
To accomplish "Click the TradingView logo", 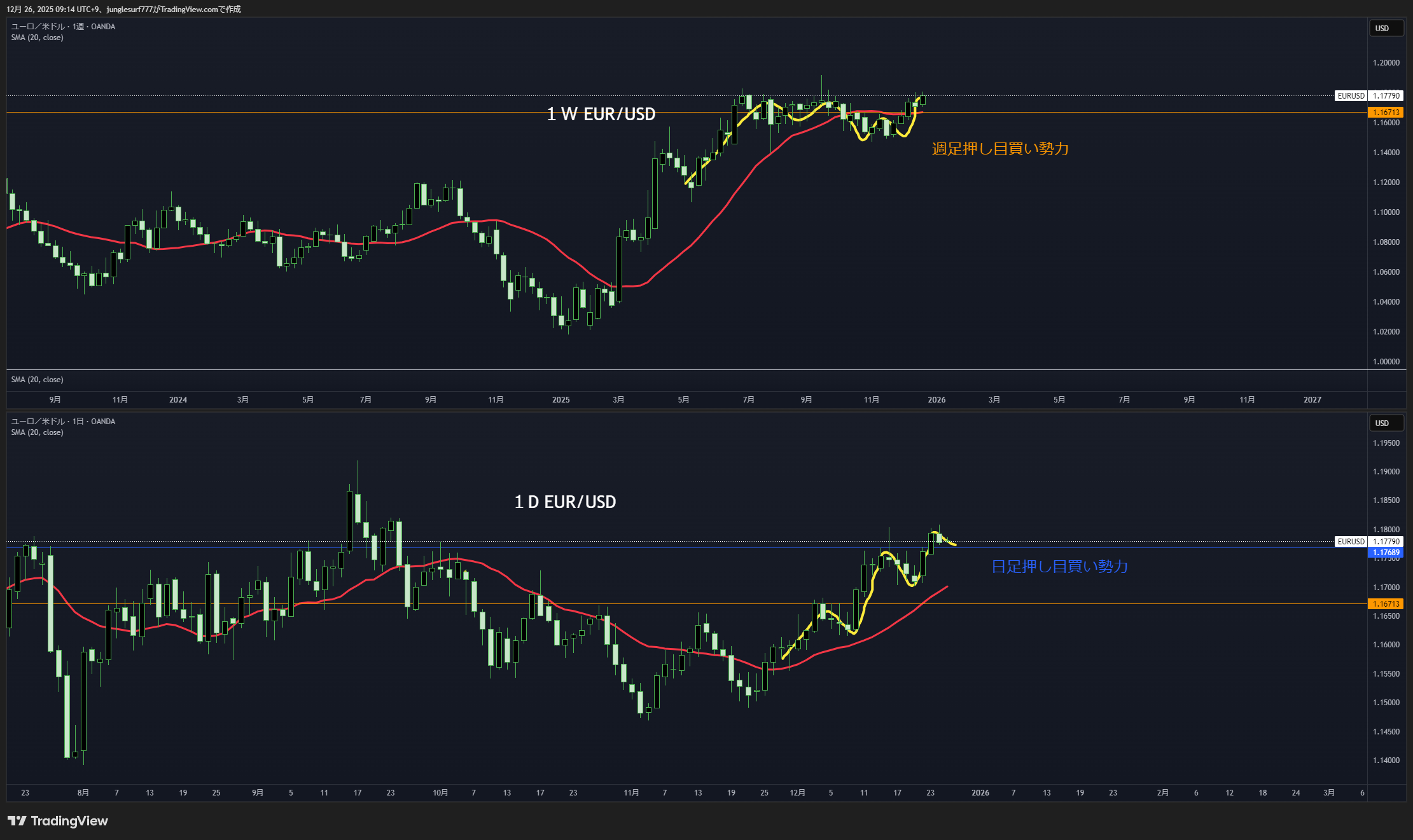I will [x=58, y=821].
